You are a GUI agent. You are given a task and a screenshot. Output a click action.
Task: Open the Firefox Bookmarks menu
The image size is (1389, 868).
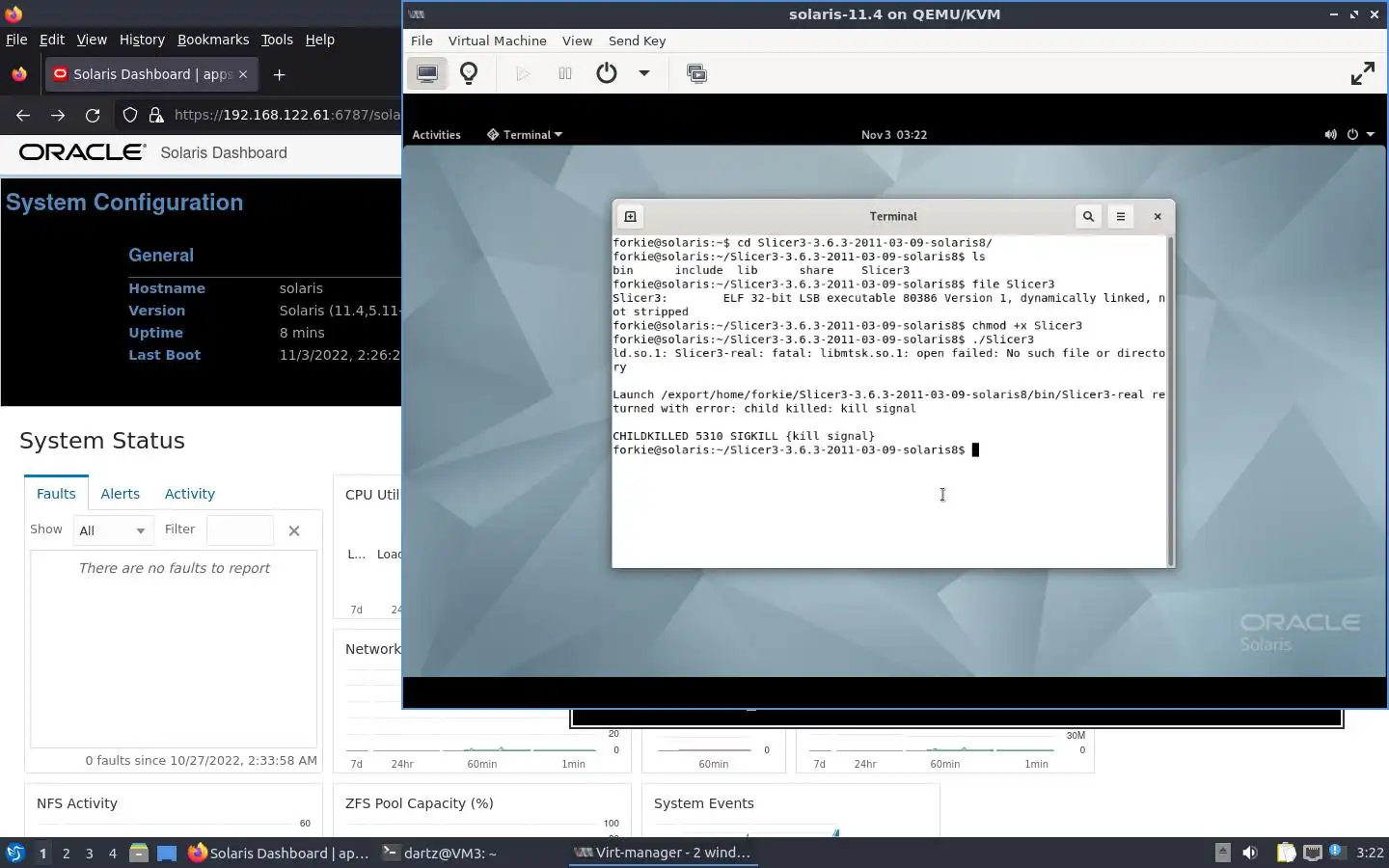point(213,40)
